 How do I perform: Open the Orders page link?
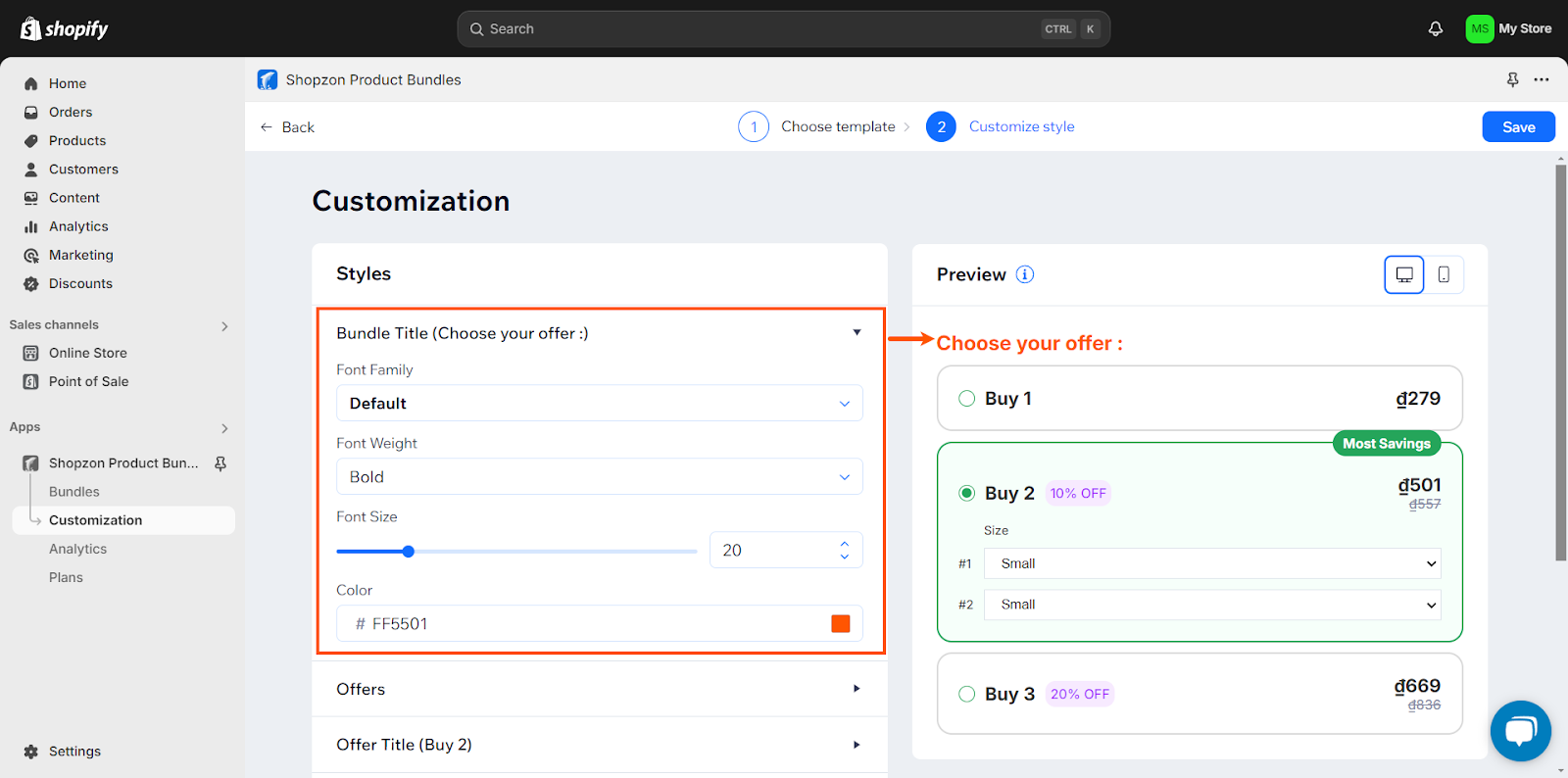point(71,112)
